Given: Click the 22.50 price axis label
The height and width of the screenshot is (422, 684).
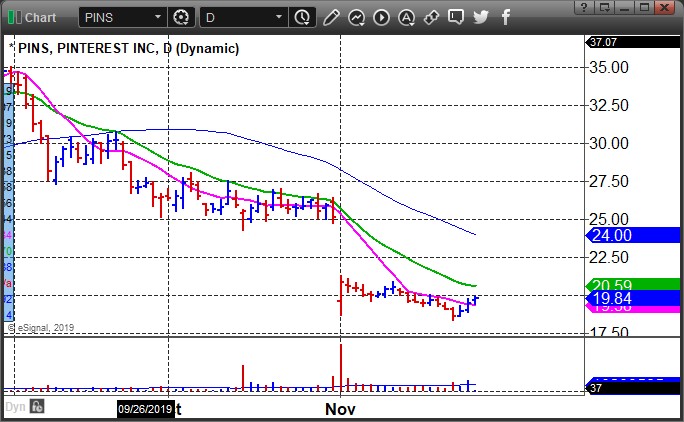Looking at the screenshot, I should point(609,257).
